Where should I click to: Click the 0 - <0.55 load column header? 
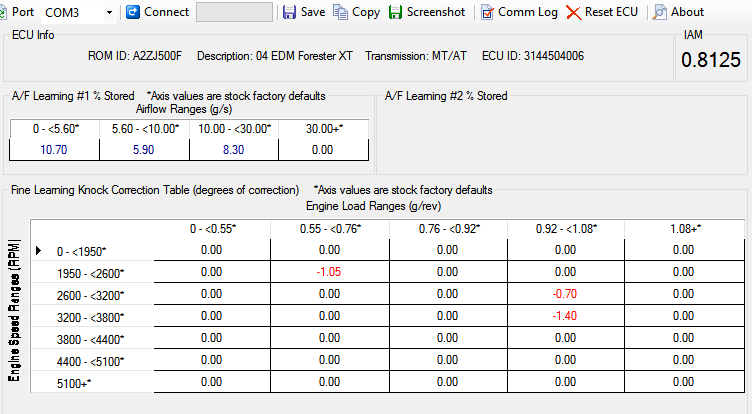click(x=212, y=229)
